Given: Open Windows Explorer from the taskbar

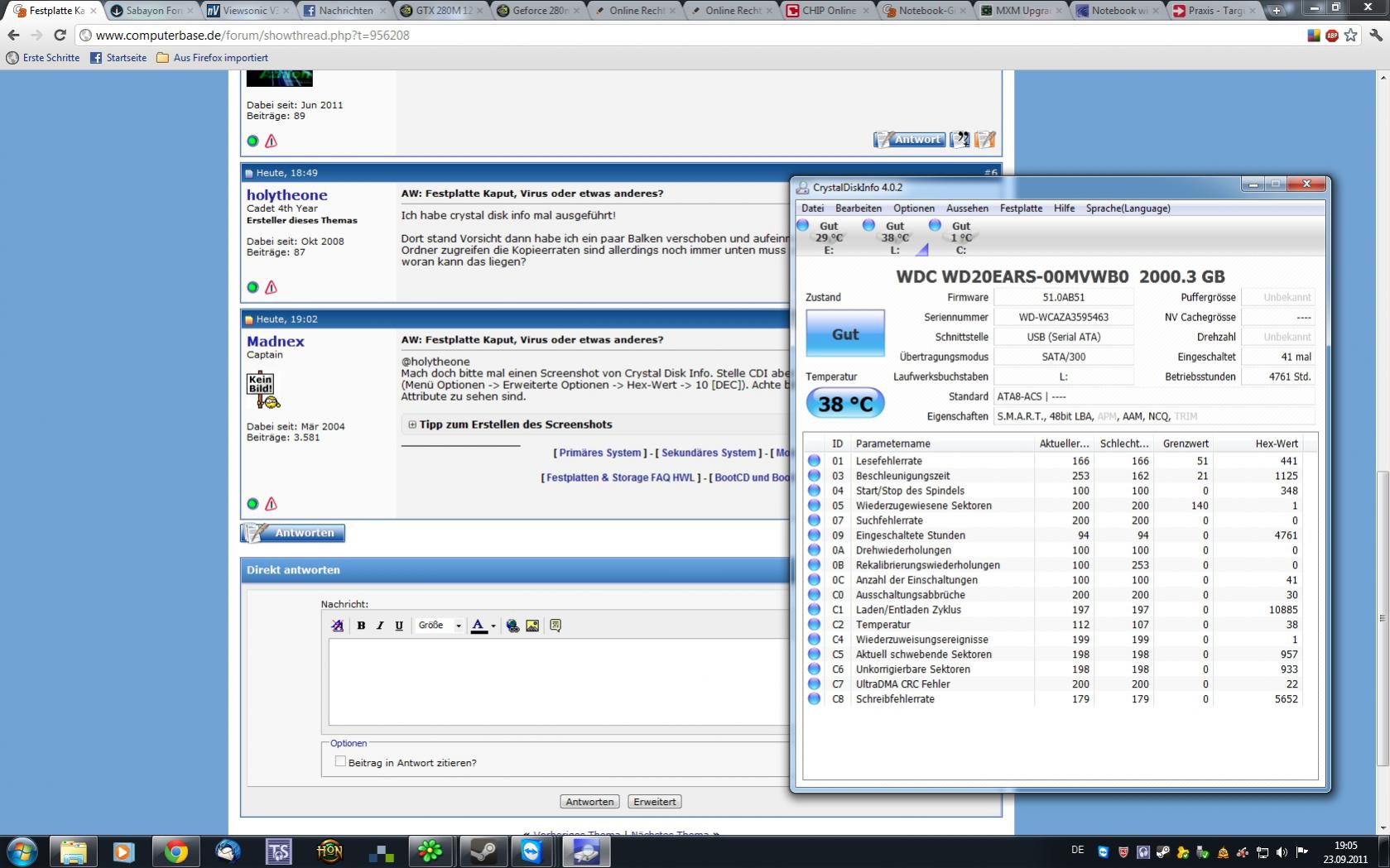Looking at the screenshot, I should [x=73, y=851].
